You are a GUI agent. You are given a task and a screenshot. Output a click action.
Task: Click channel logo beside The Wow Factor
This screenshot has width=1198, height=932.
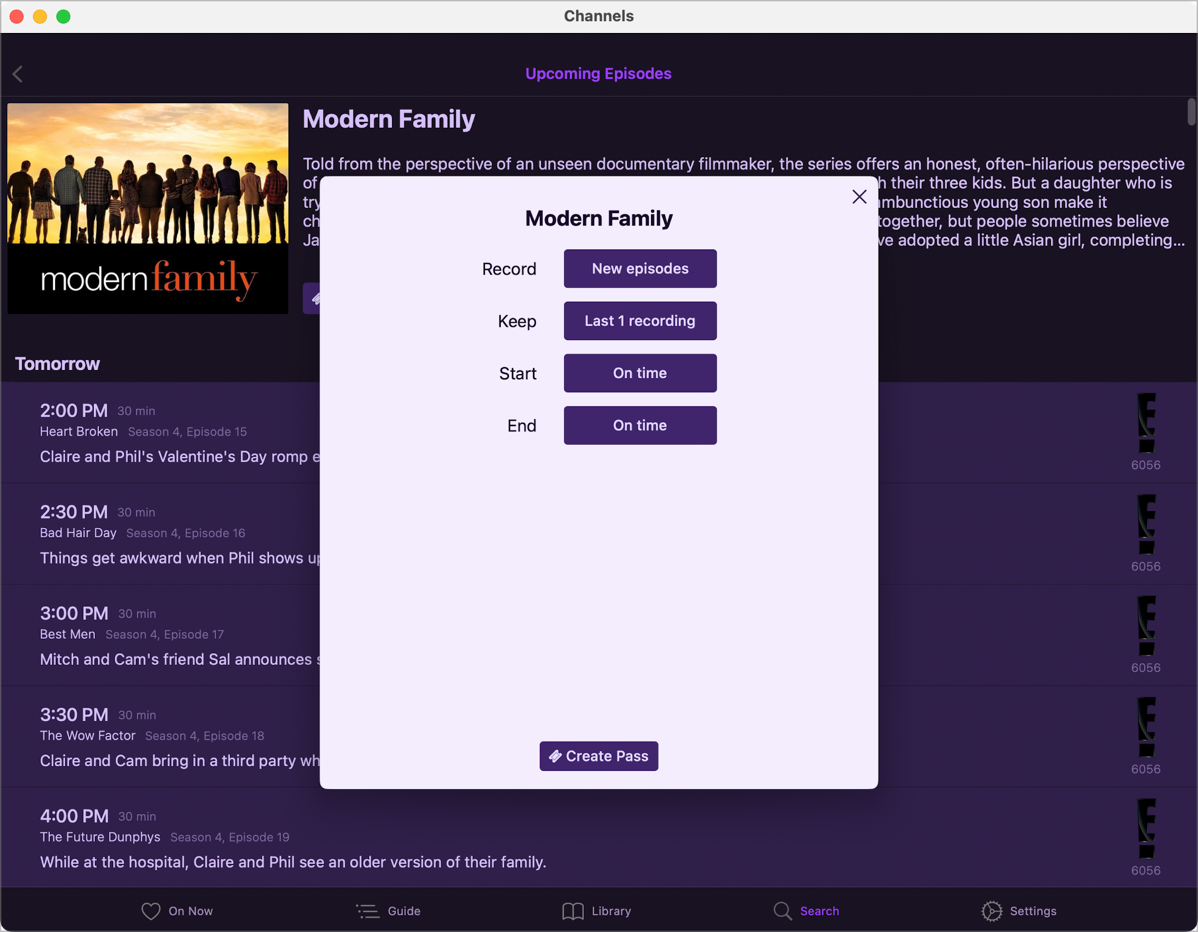click(1145, 728)
